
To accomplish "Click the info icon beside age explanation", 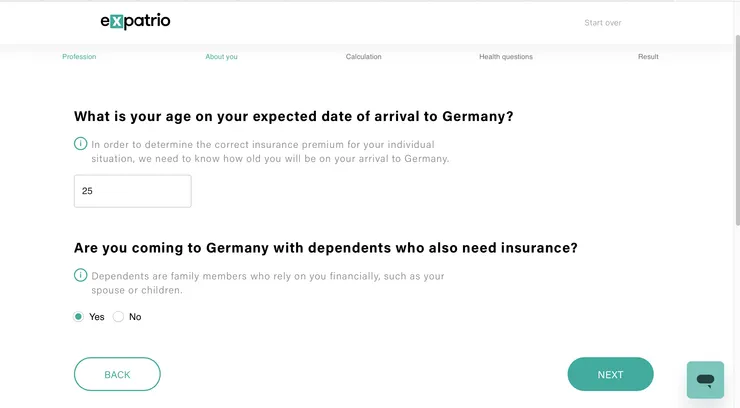I will (x=80, y=143).
